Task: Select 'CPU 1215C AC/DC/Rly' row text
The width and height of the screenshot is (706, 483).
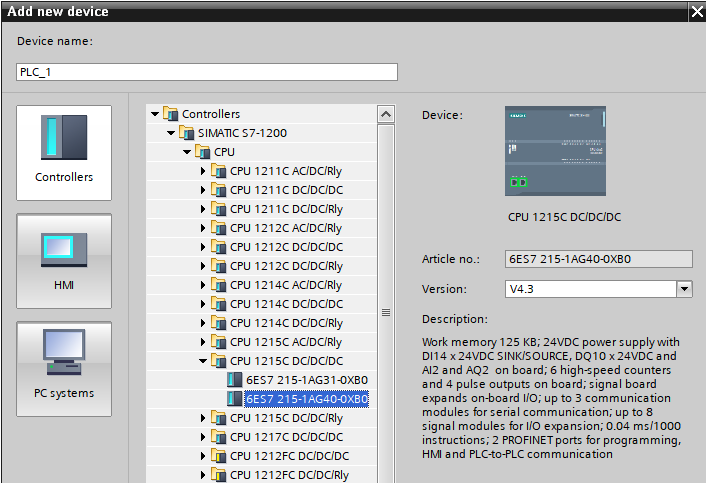Action: pos(286,342)
